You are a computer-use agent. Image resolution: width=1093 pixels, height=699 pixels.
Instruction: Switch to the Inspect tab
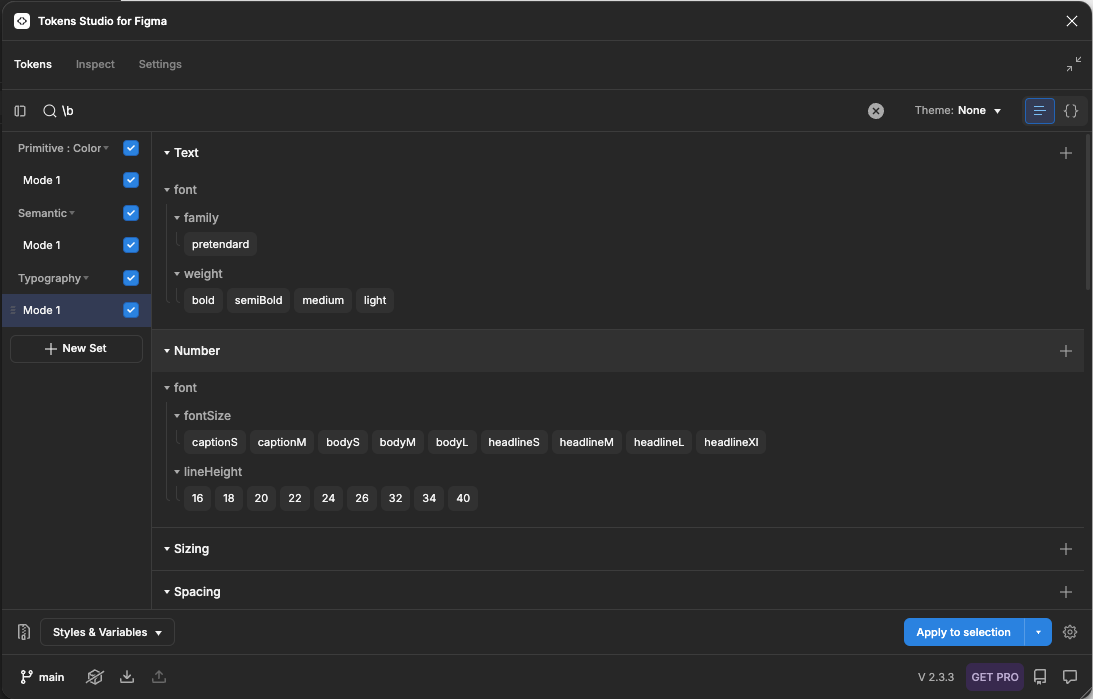pos(95,64)
